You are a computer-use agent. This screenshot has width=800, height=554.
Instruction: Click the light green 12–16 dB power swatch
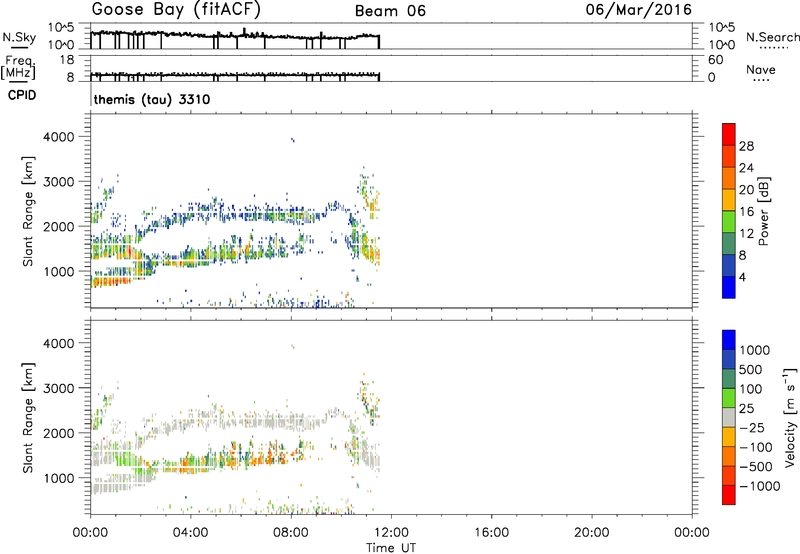click(729, 221)
